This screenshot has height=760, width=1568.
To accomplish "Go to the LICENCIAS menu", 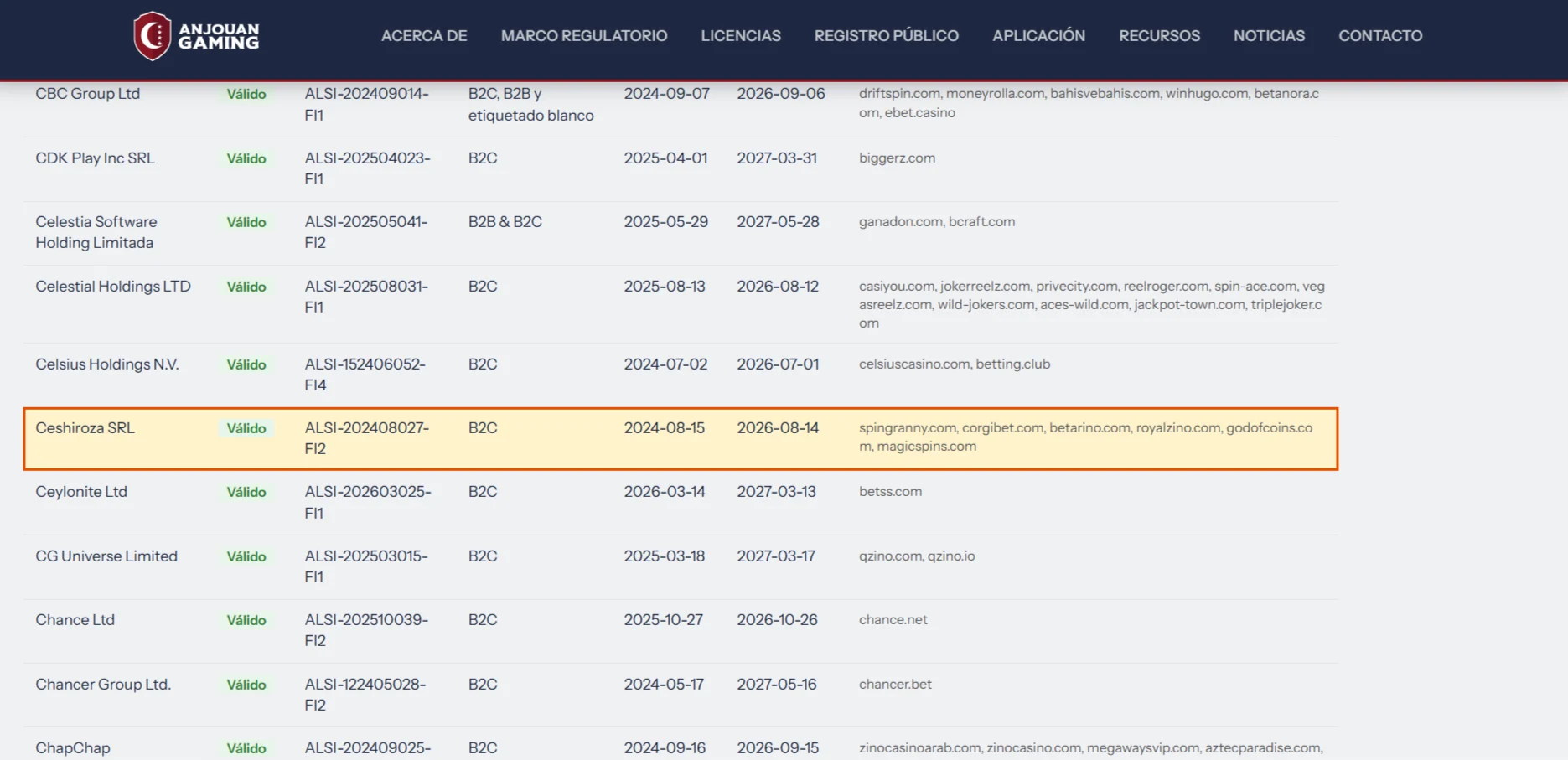I will pyautogui.click(x=741, y=36).
